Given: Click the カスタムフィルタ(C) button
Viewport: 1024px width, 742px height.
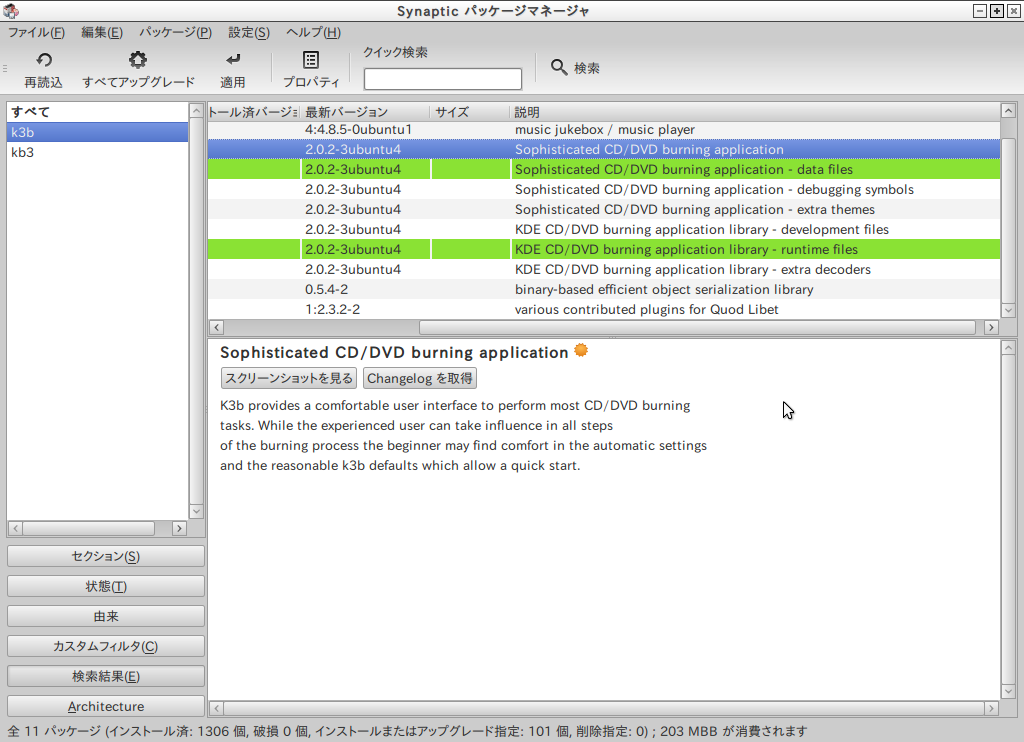Looking at the screenshot, I should (106, 647).
